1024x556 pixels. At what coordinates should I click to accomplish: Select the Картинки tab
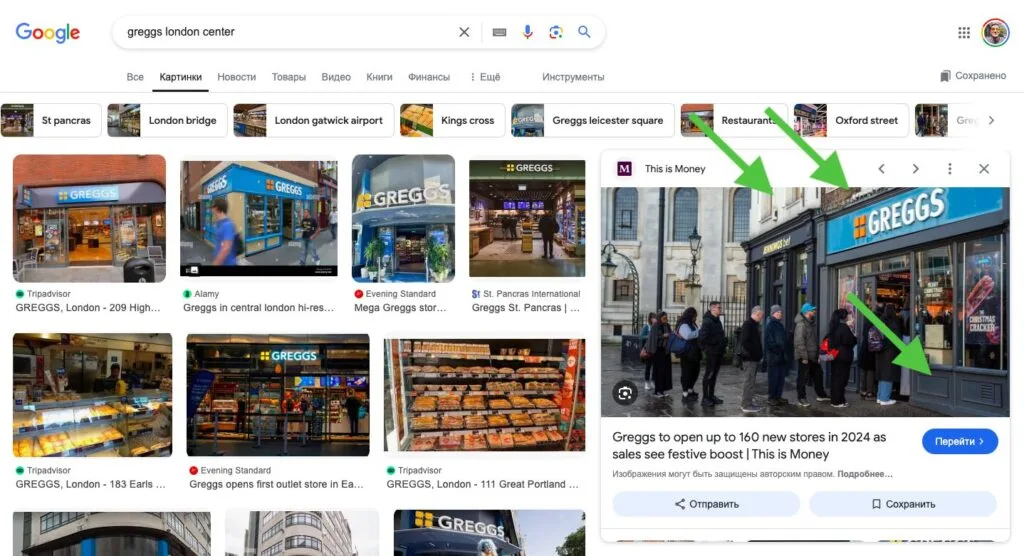[180, 77]
